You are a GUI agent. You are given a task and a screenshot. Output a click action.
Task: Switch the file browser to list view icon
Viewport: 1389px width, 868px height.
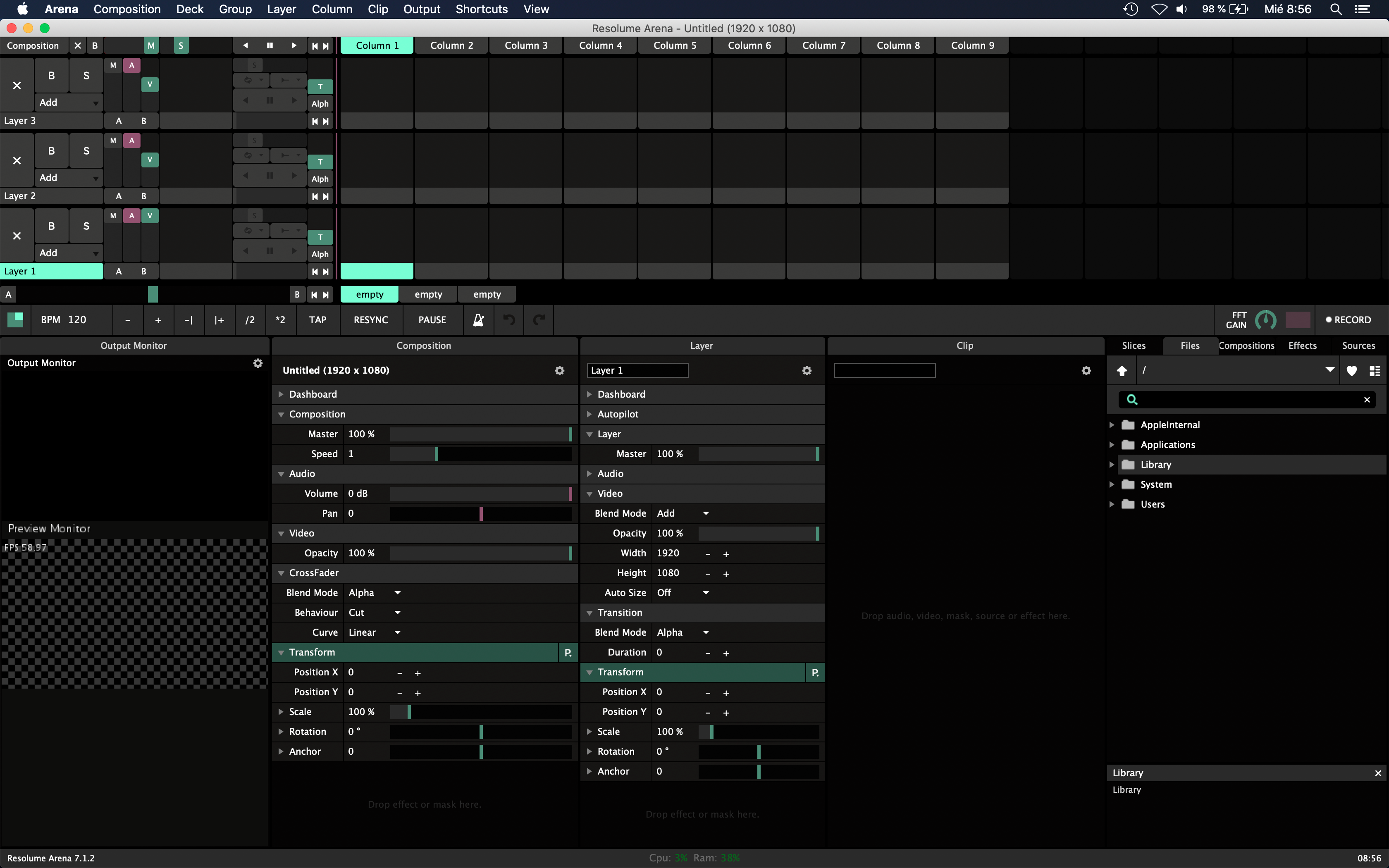coord(1374,371)
